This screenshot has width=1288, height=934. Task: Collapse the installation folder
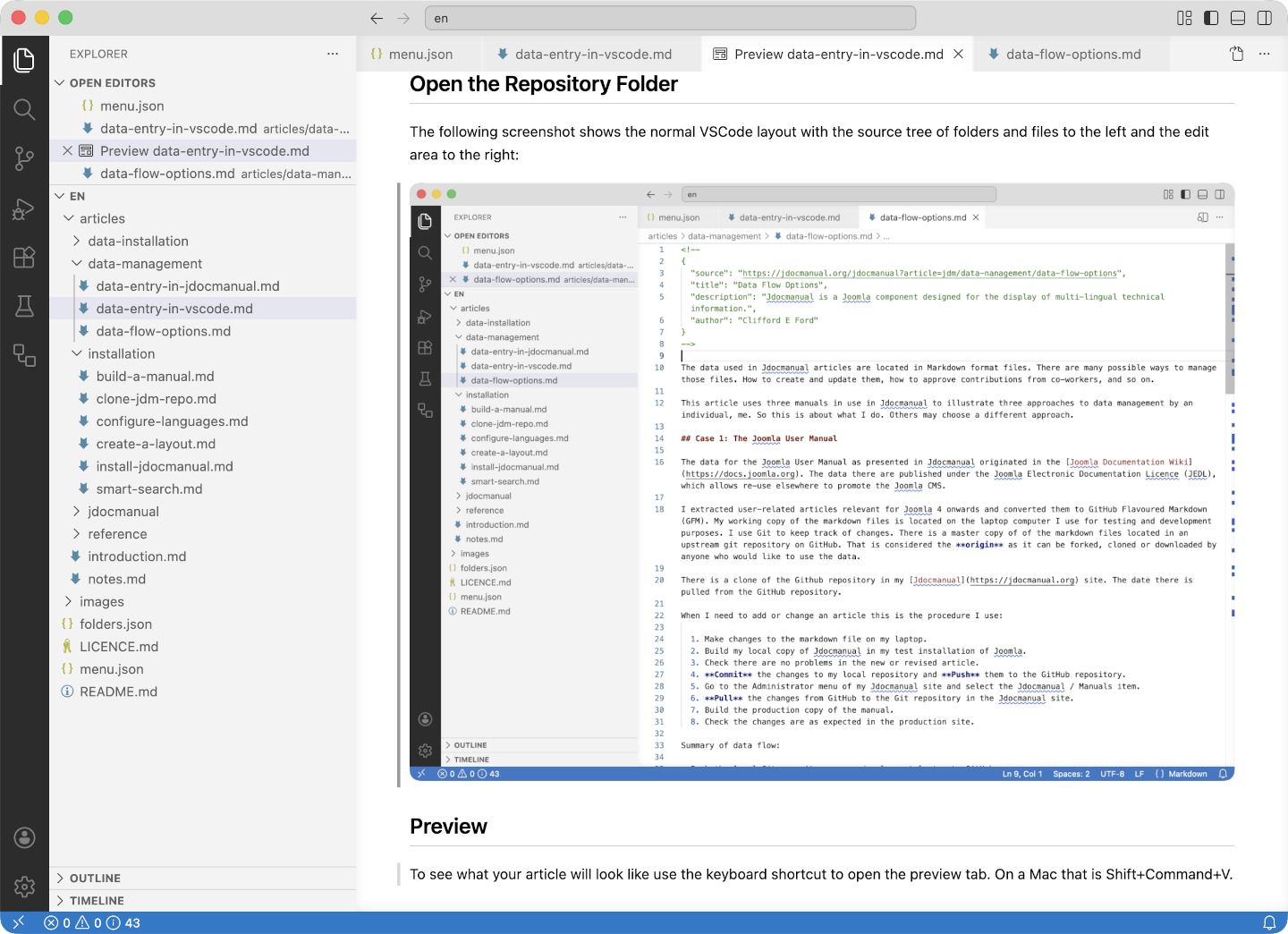[77, 353]
